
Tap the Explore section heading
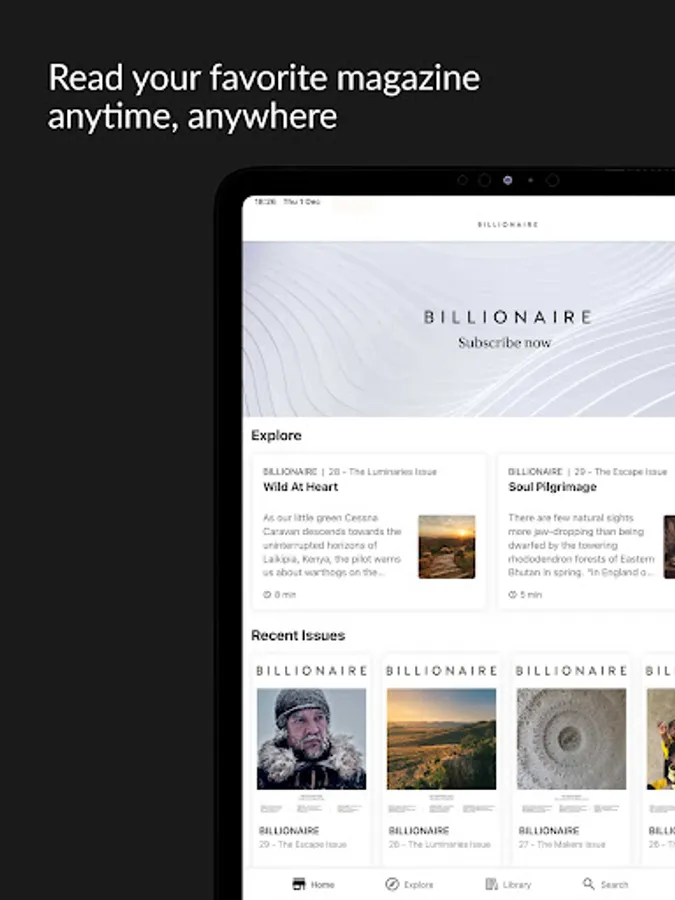[x=276, y=435]
